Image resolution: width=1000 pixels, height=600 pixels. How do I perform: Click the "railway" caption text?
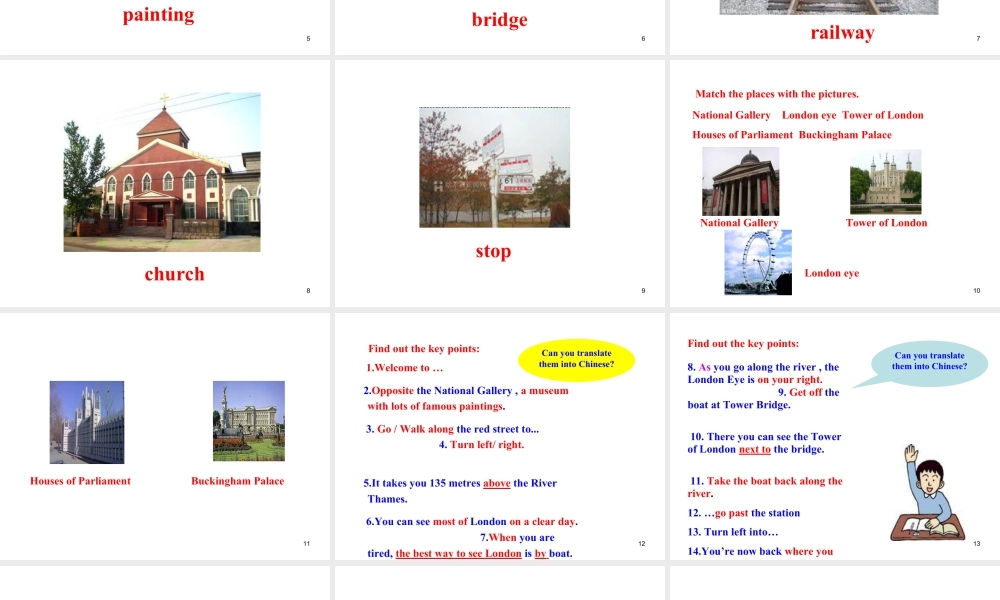click(842, 33)
